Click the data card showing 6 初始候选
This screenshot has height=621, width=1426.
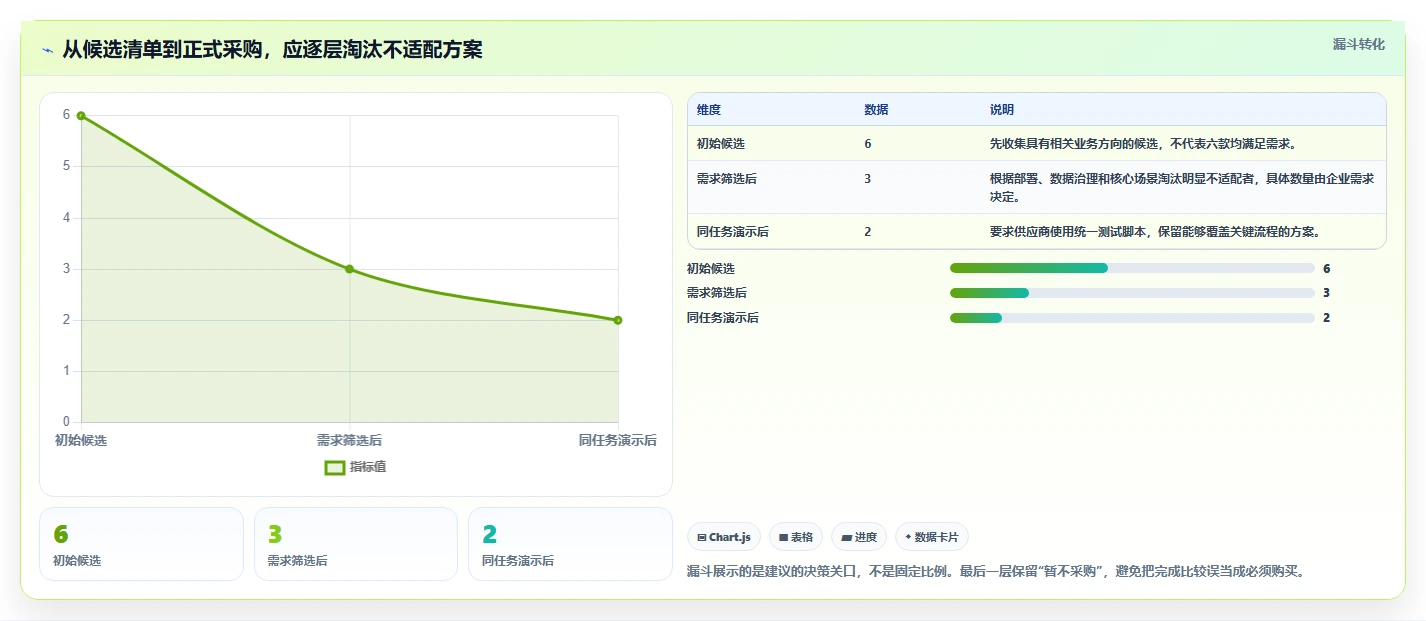coord(141,544)
